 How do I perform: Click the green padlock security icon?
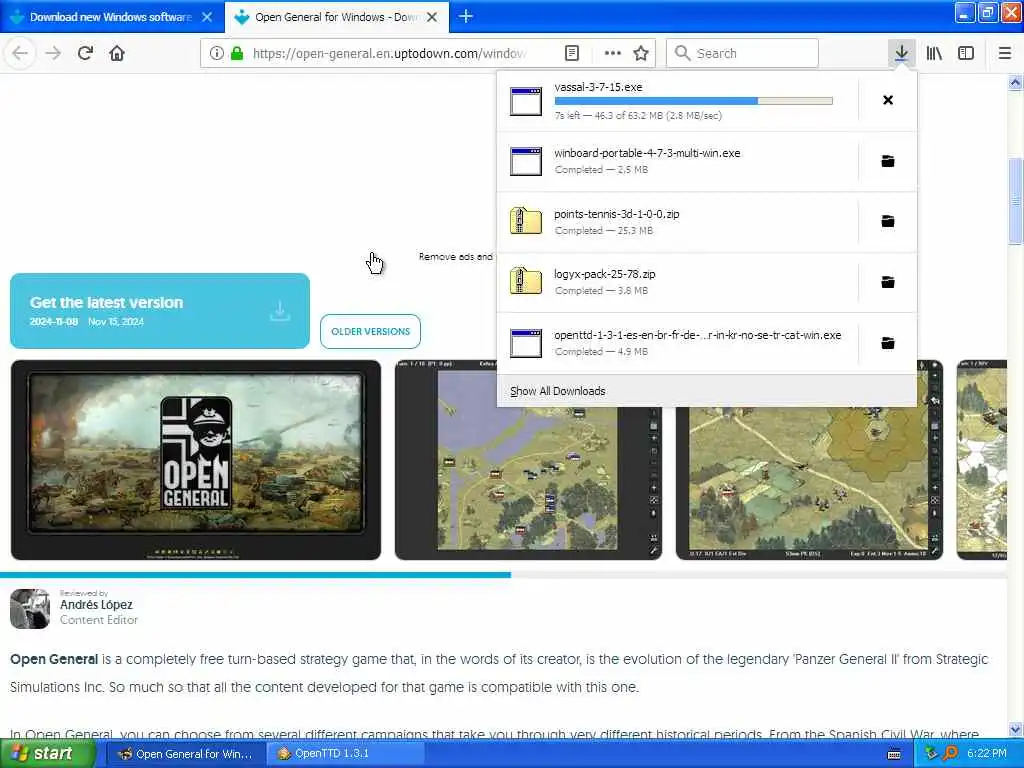(x=237, y=53)
